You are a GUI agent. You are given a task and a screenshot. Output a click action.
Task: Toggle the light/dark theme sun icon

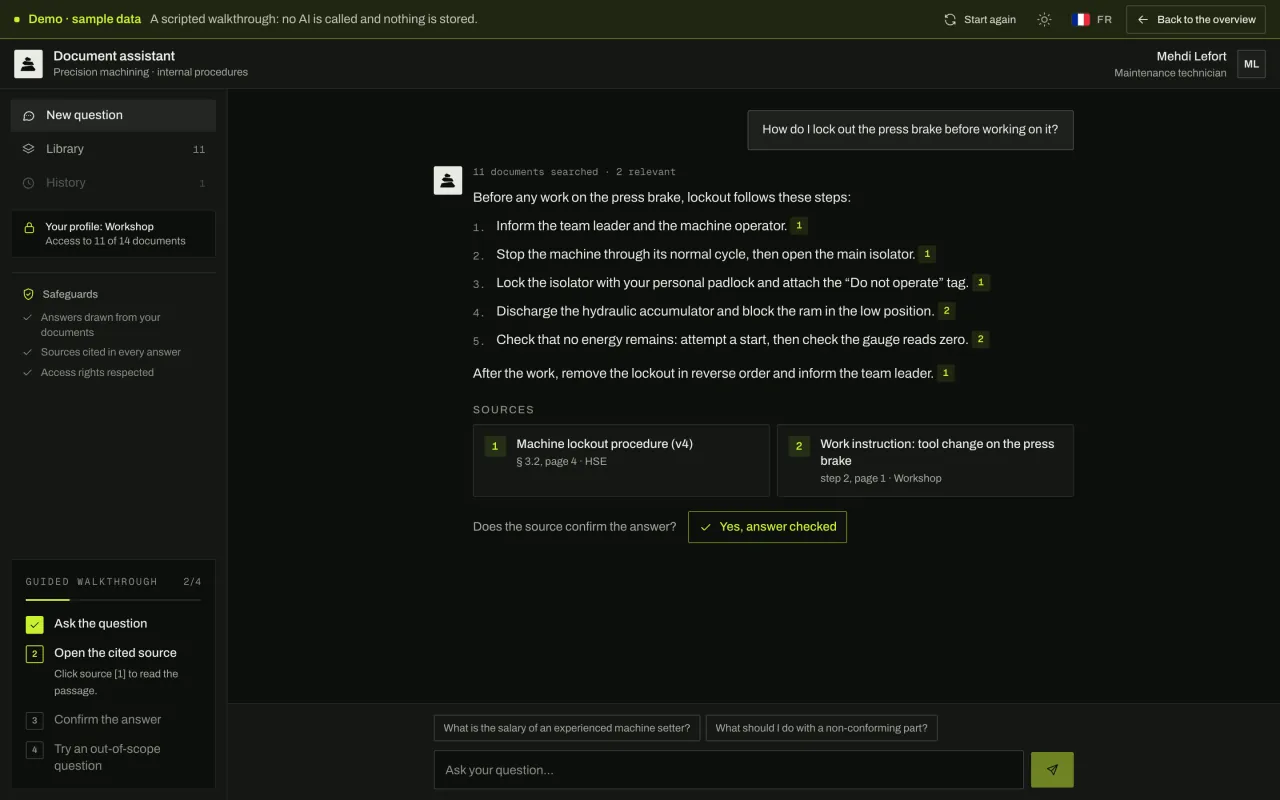click(1044, 19)
